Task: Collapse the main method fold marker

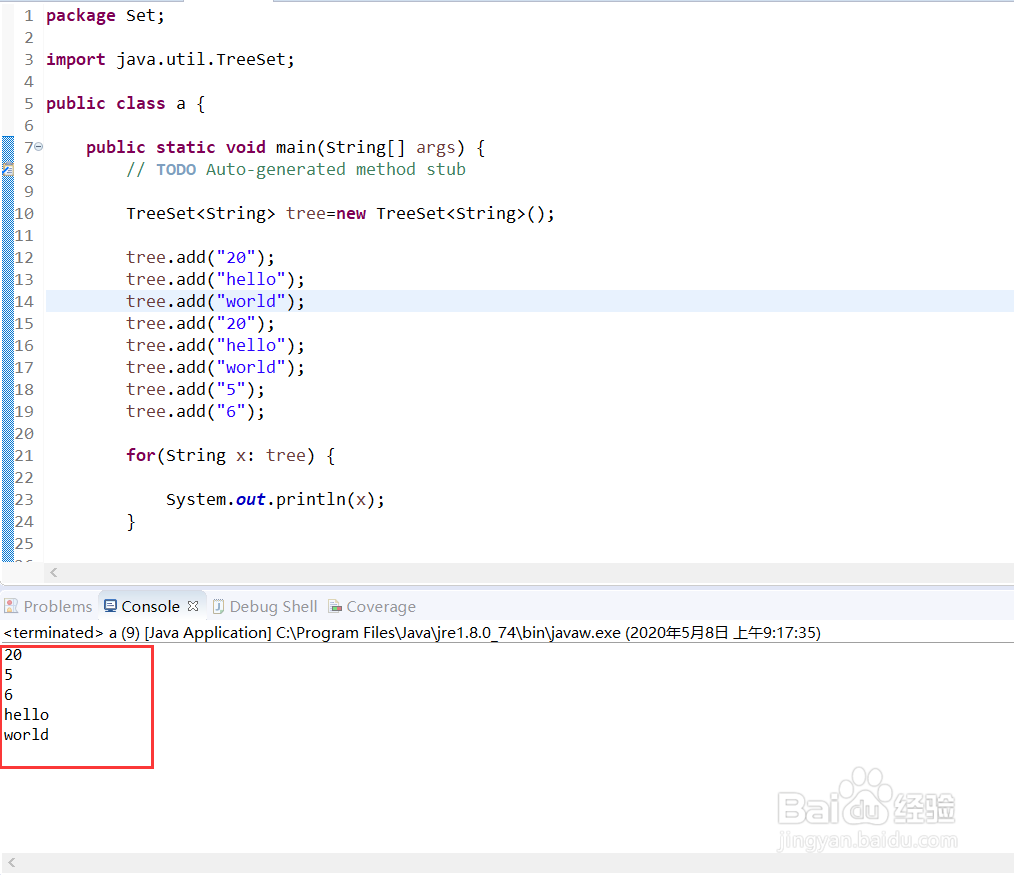Action: [38, 147]
